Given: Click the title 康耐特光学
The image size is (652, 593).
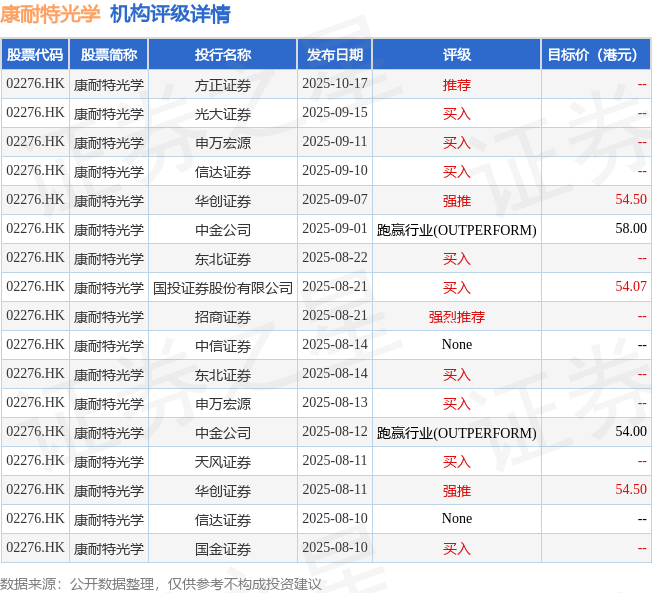Looking at the screenshot, I should pyautogui.click(x=50, y=15).
